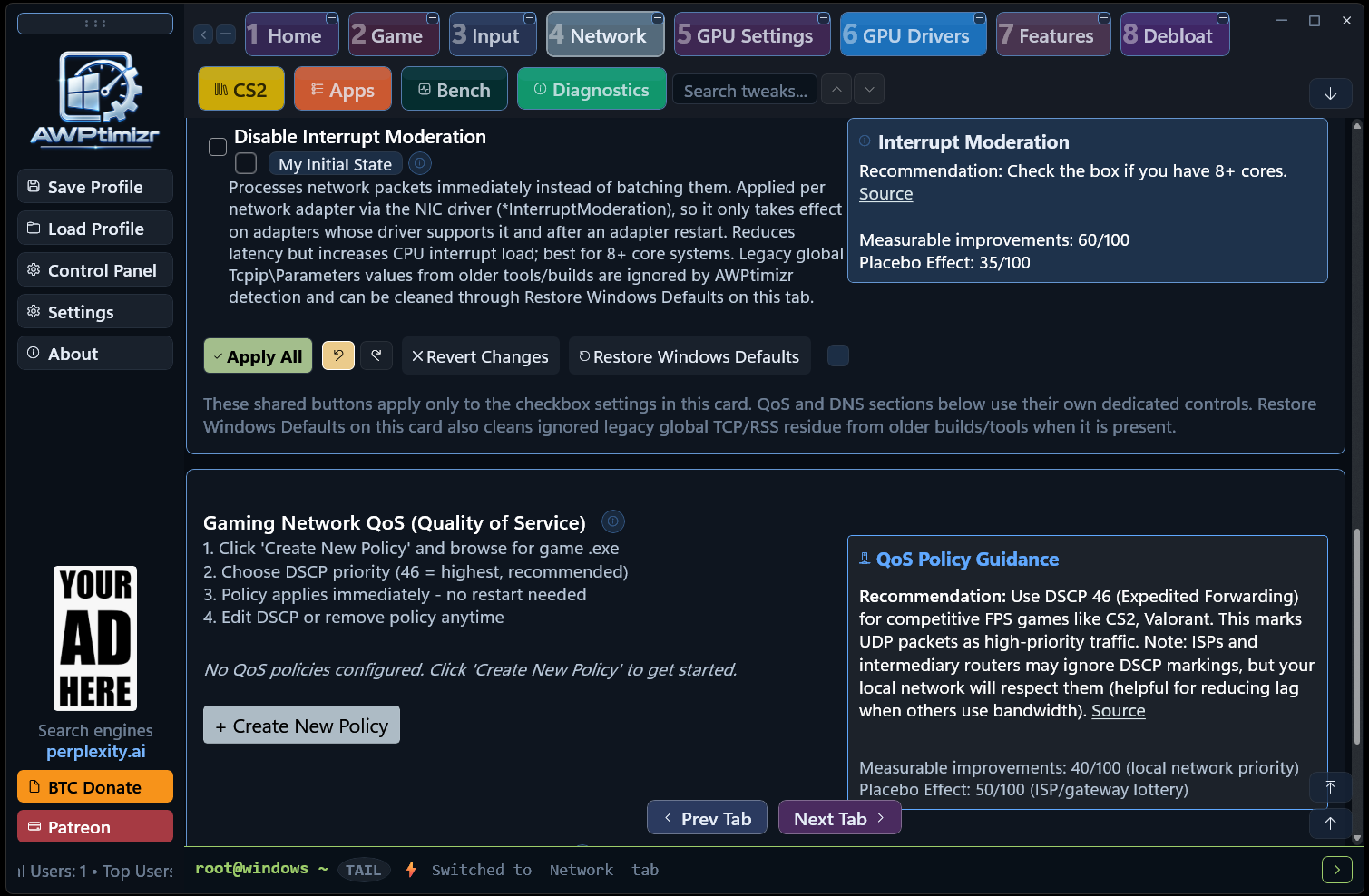
Task: Focus the Search tweaks input field
Action: 745,91
